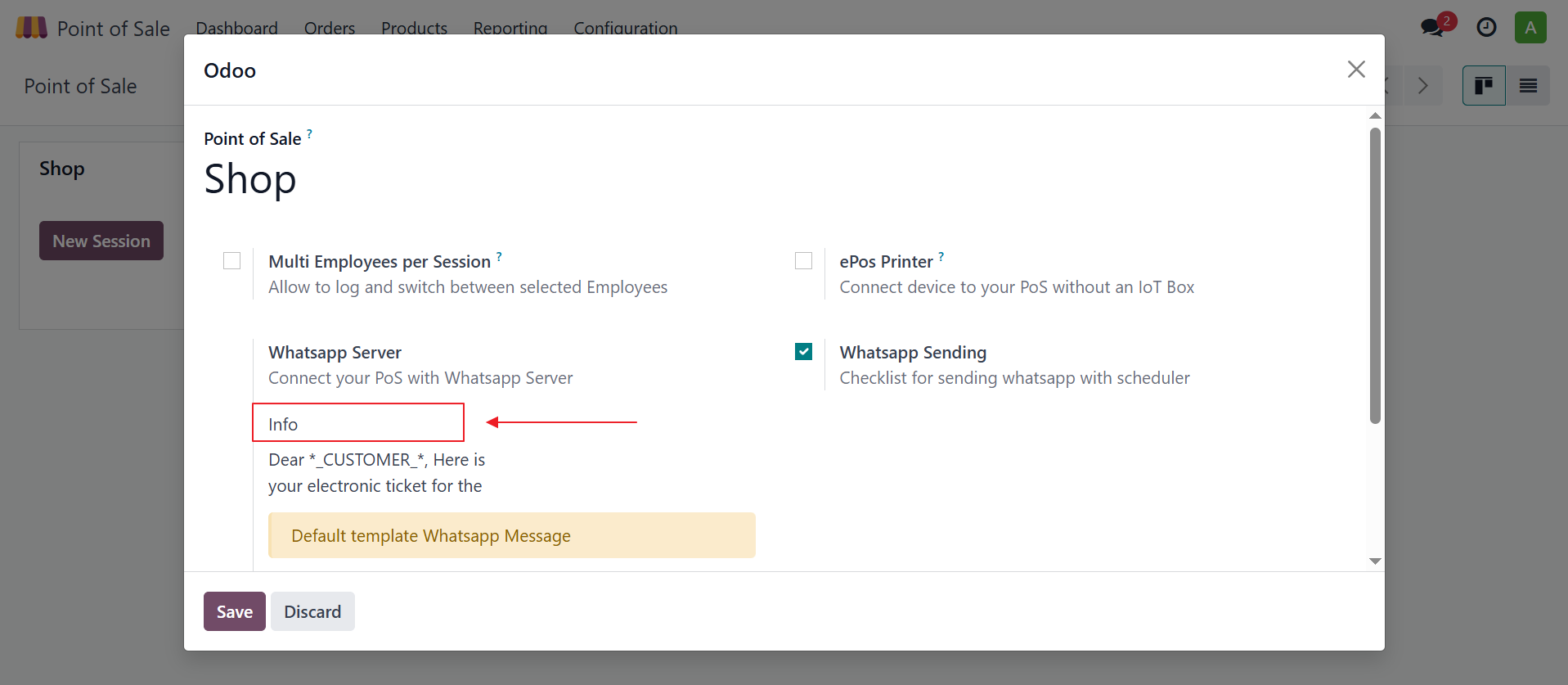
Task: Open the messages conversation icon
Action: (x=1432, y=28)
